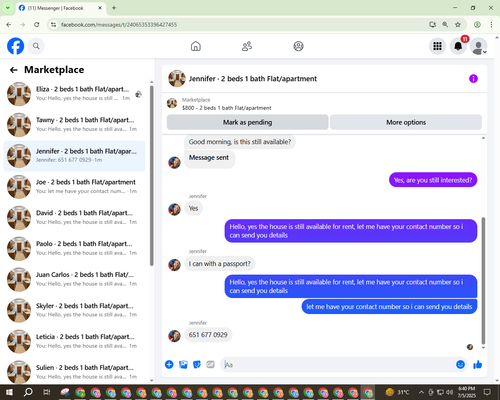Open Eliza conversation in the list

(74, 94)
